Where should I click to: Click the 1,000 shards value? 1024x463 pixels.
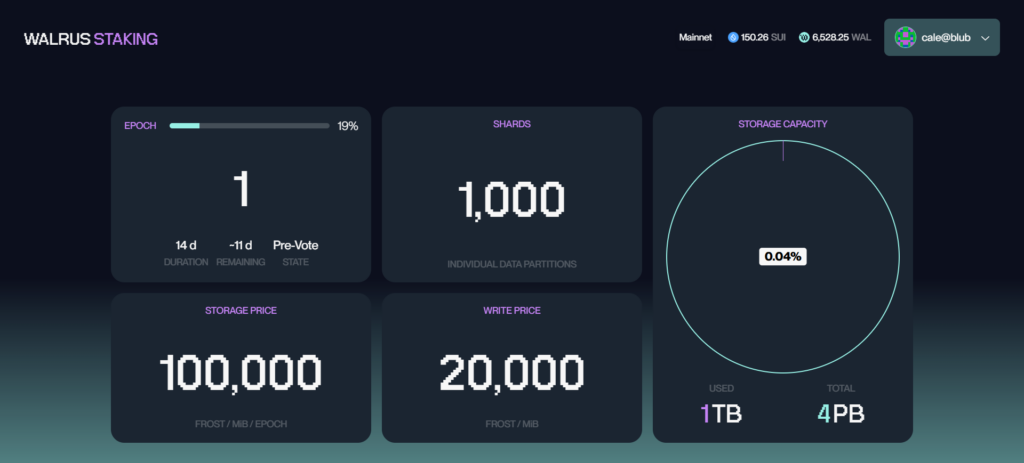point(511,200)
